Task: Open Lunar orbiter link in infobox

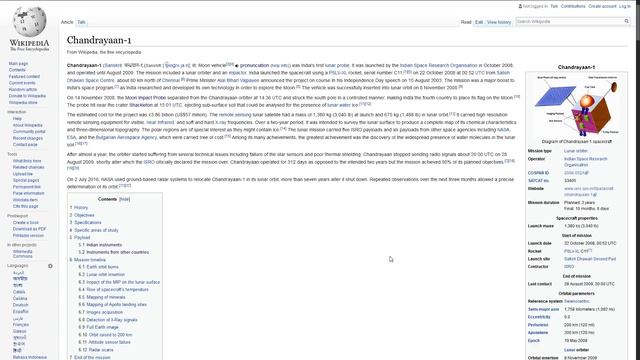Action: pos(576,151)
